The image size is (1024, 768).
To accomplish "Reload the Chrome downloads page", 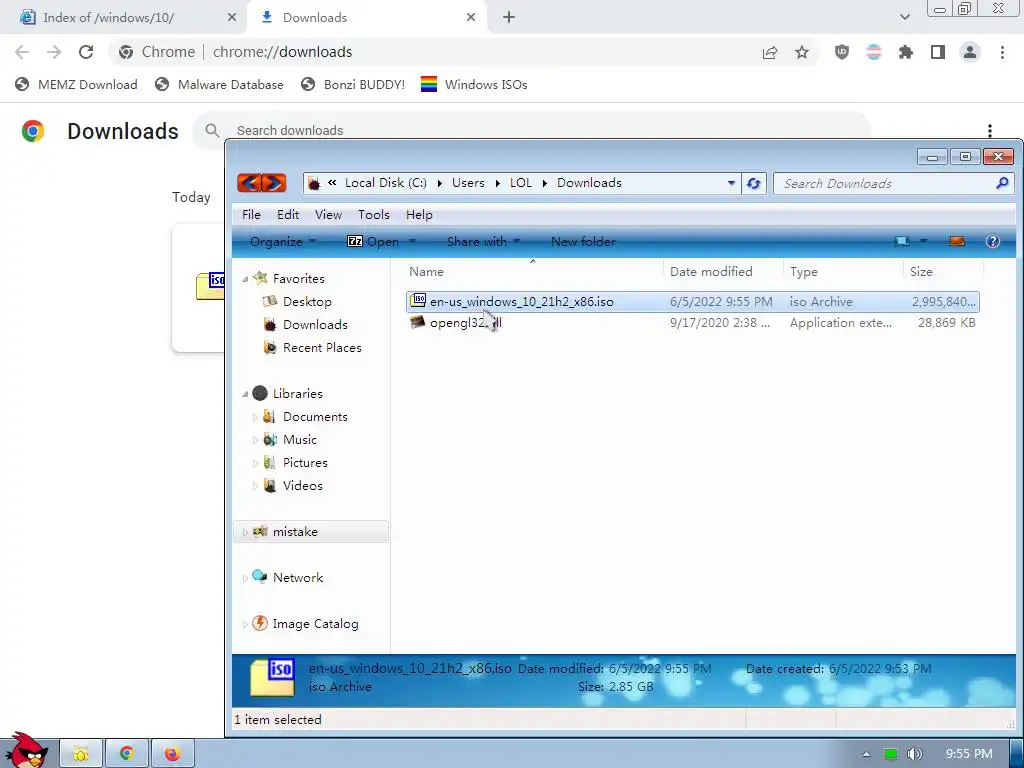I will 86,52.
